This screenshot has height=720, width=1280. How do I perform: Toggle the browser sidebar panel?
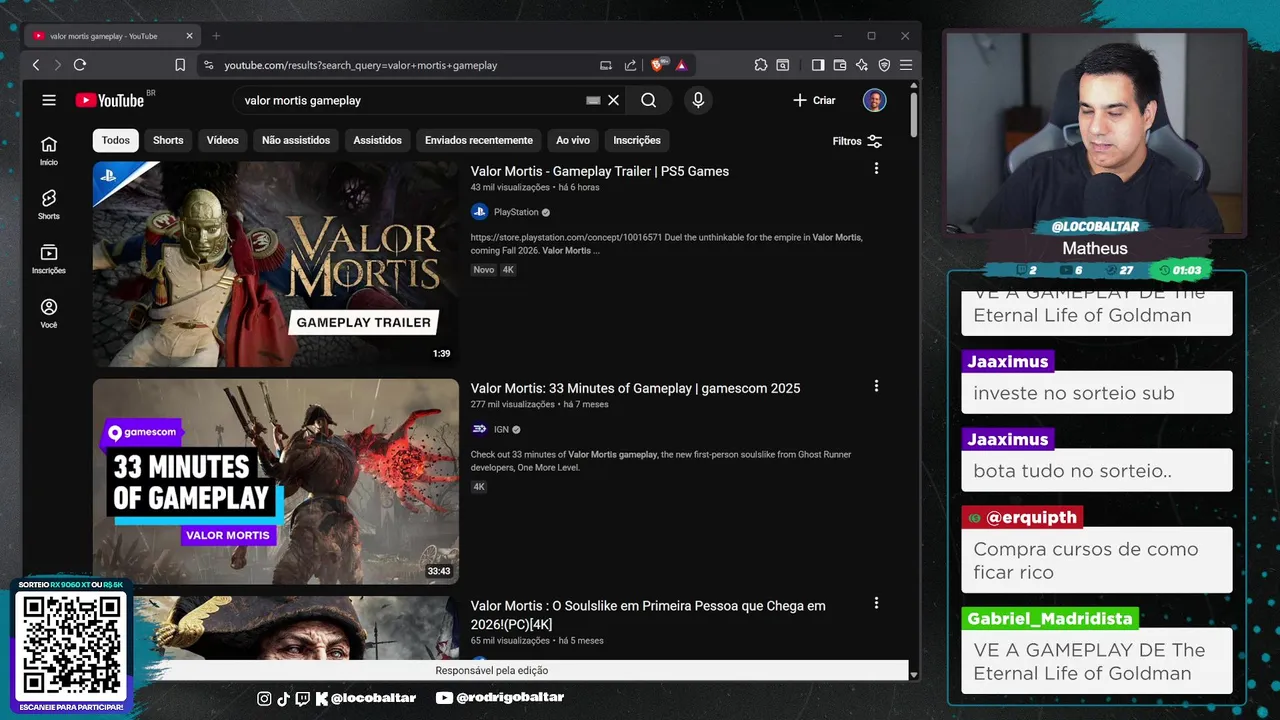tap(818, 65)
